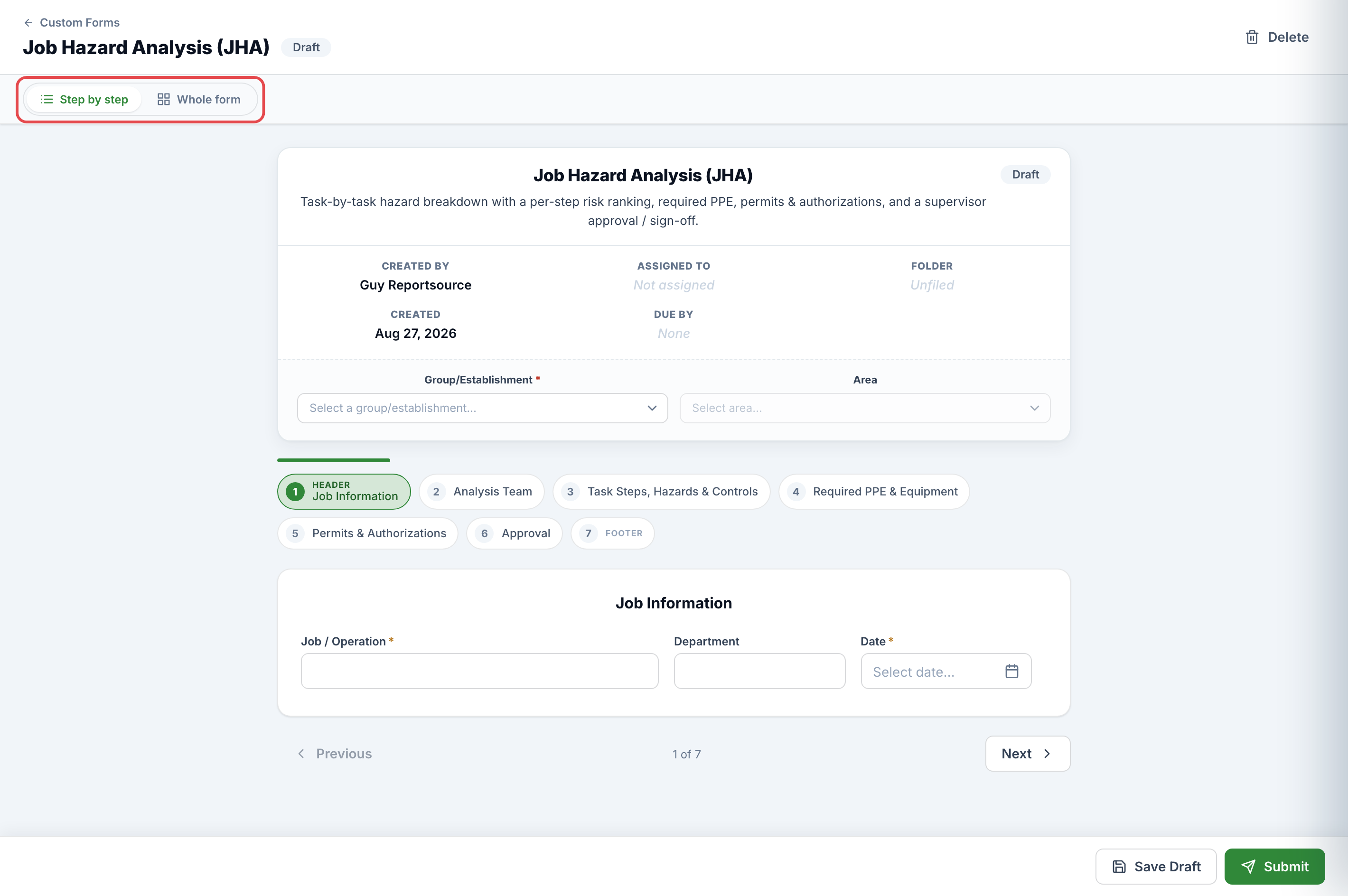Click the 'Unfiled' folder value
The height and width of the screenshot is (896, 1348).
(x=932, y=285)
